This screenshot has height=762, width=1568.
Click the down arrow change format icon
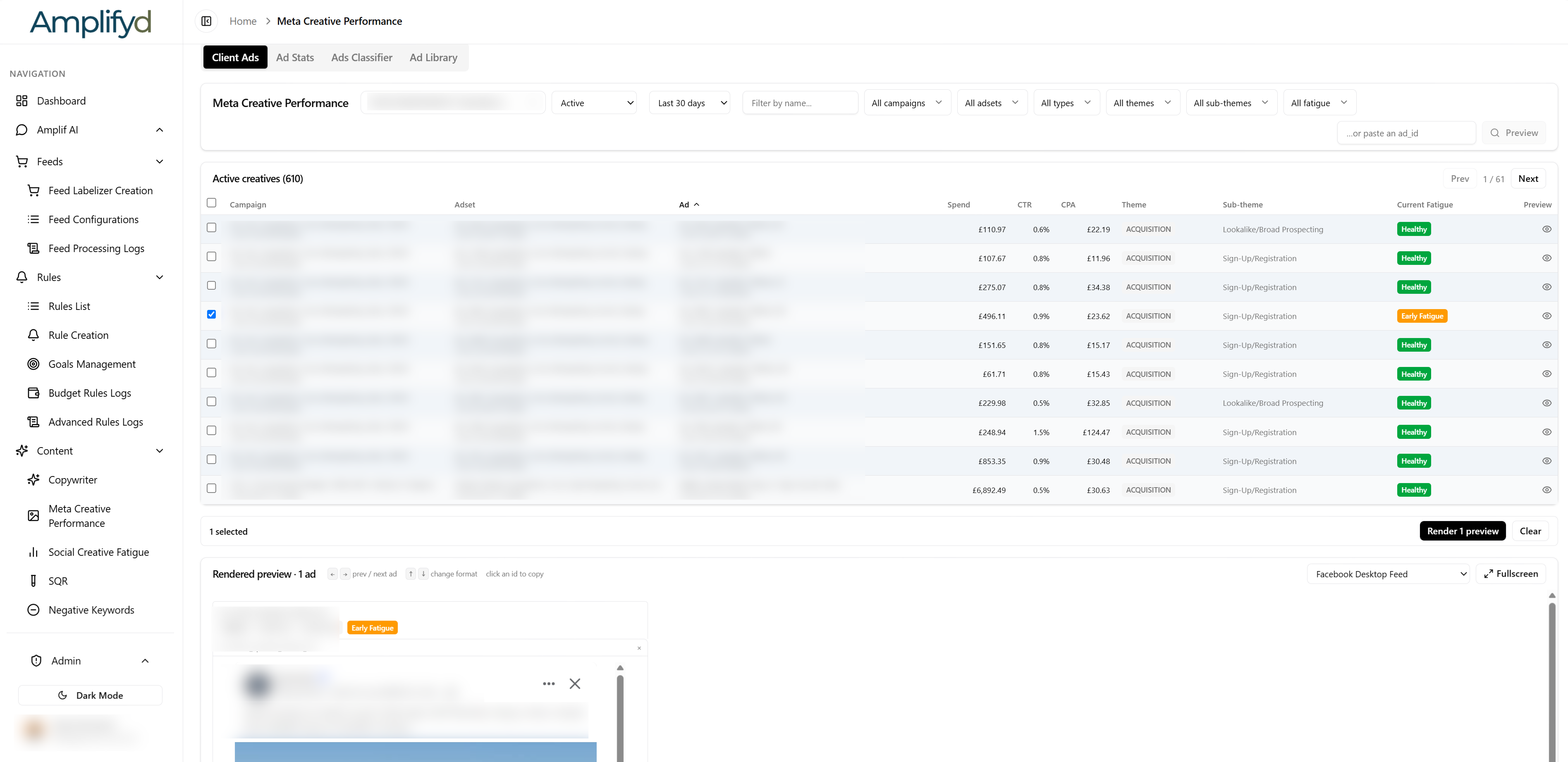424,574
